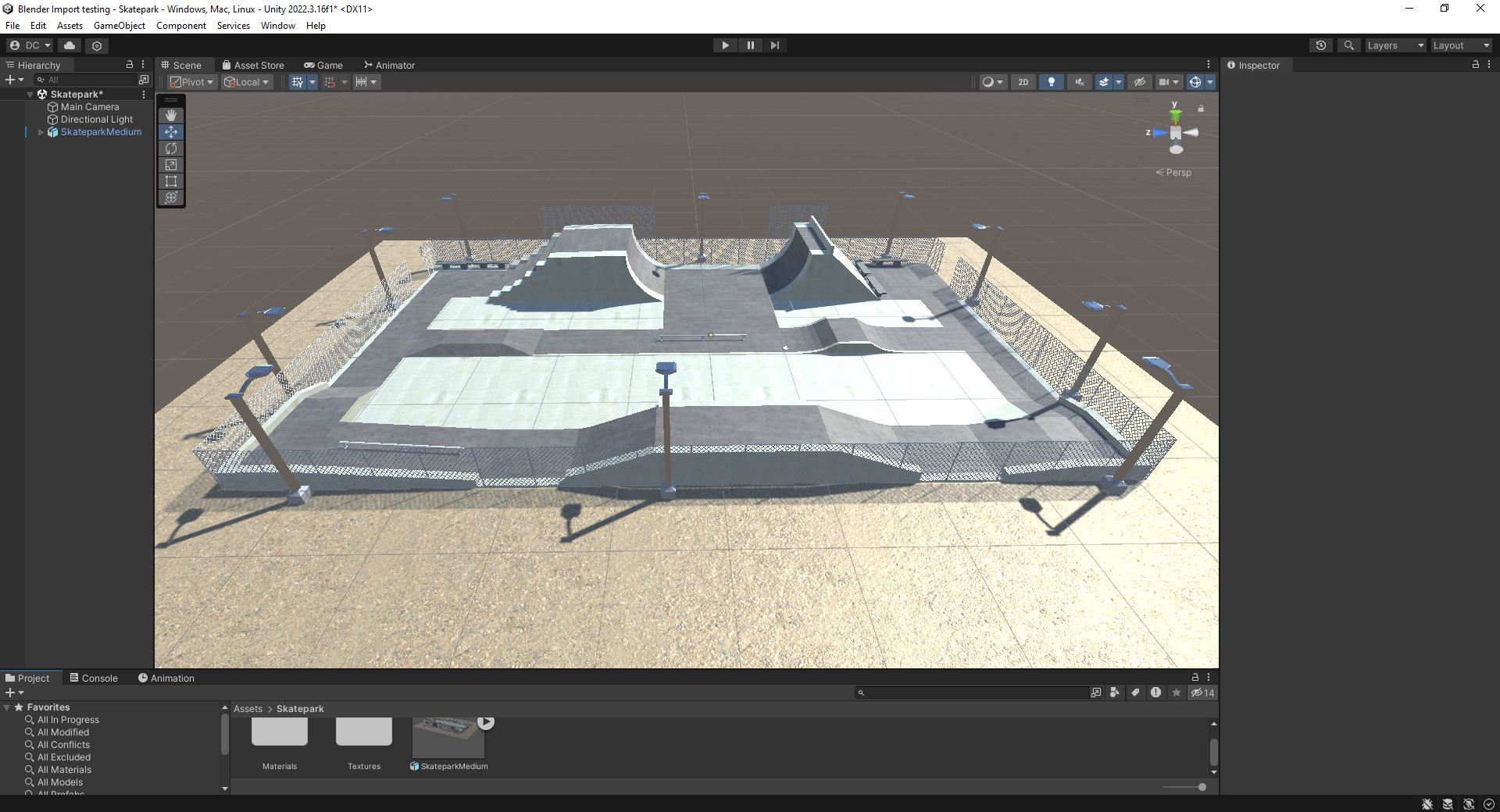Click the Step frame button
The height and width of the screenshot is (812, 1500).
(775, 45)
